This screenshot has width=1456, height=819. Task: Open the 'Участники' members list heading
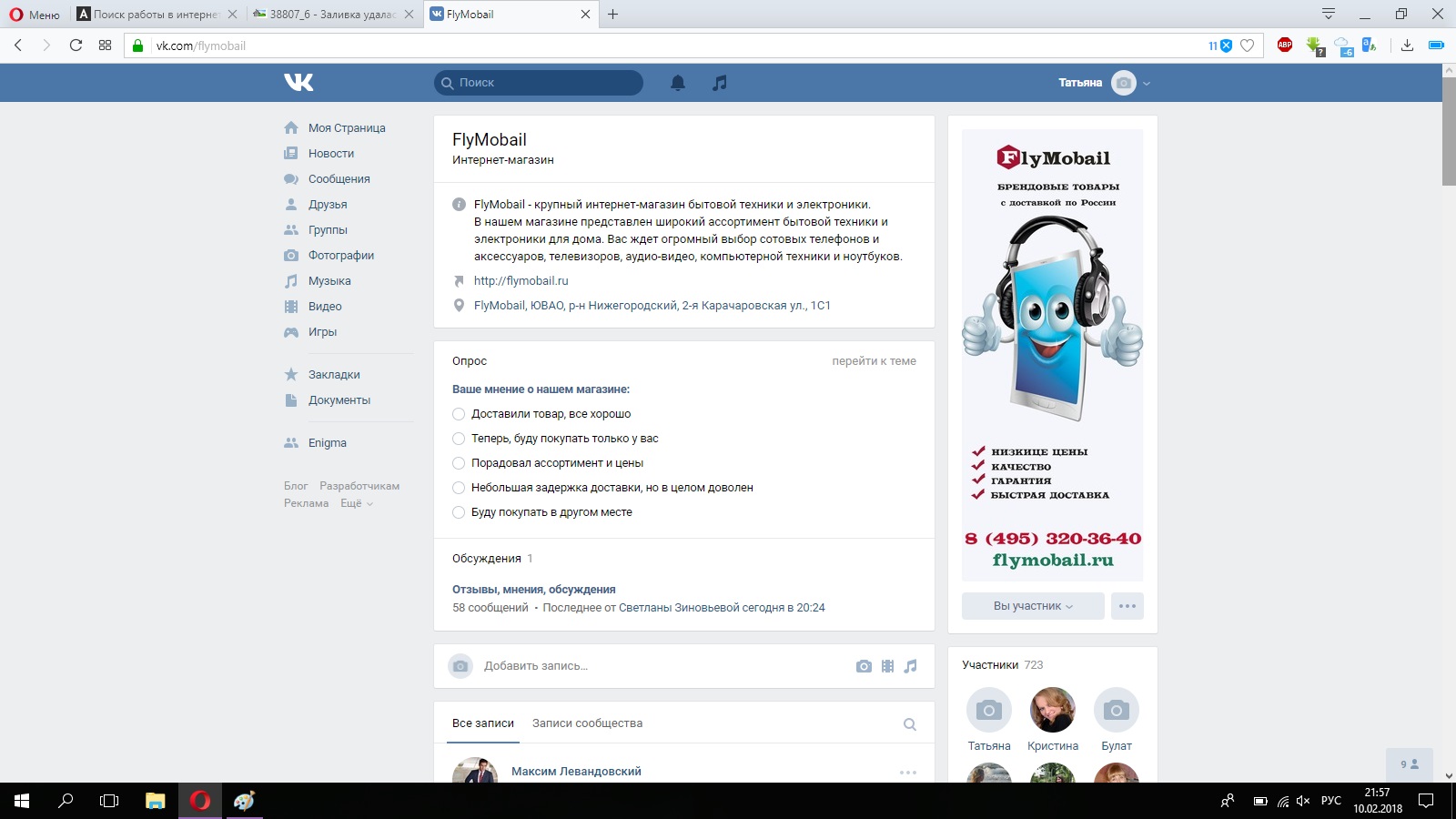coord(990,665)
